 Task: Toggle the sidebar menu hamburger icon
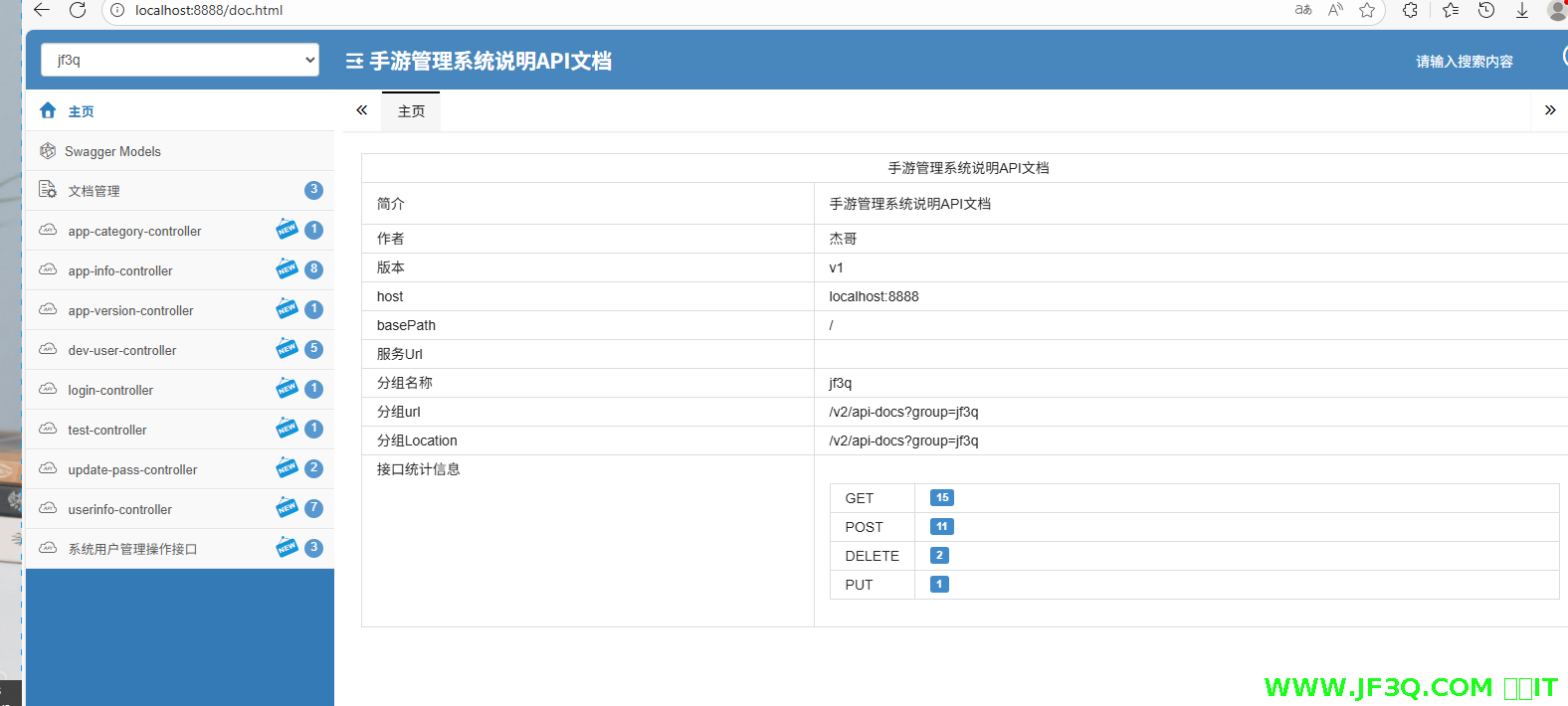pyautogui.click(x=354, y=62)
